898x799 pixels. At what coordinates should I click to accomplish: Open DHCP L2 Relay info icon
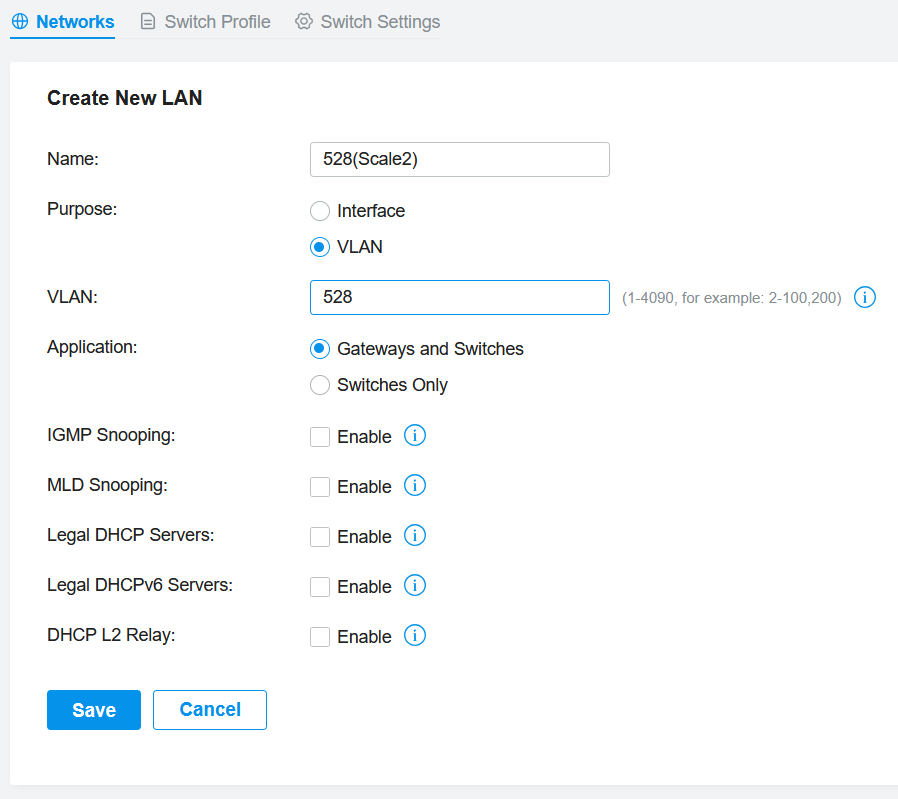click(415, 635)
